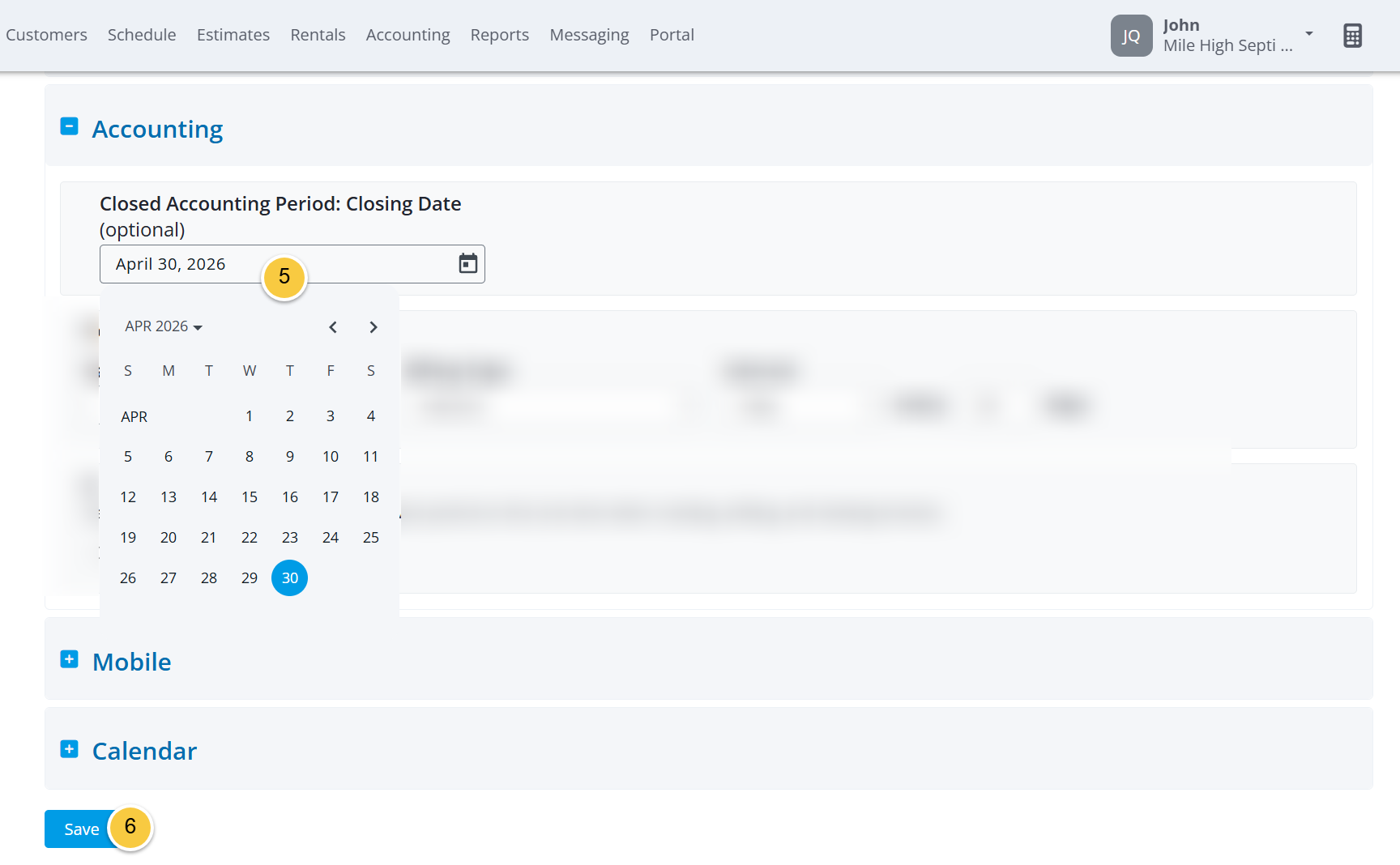Image resolution: width=1400 pixels, height=865 pixels.
Task: Click the Closing Date input field
Action: 292,264
